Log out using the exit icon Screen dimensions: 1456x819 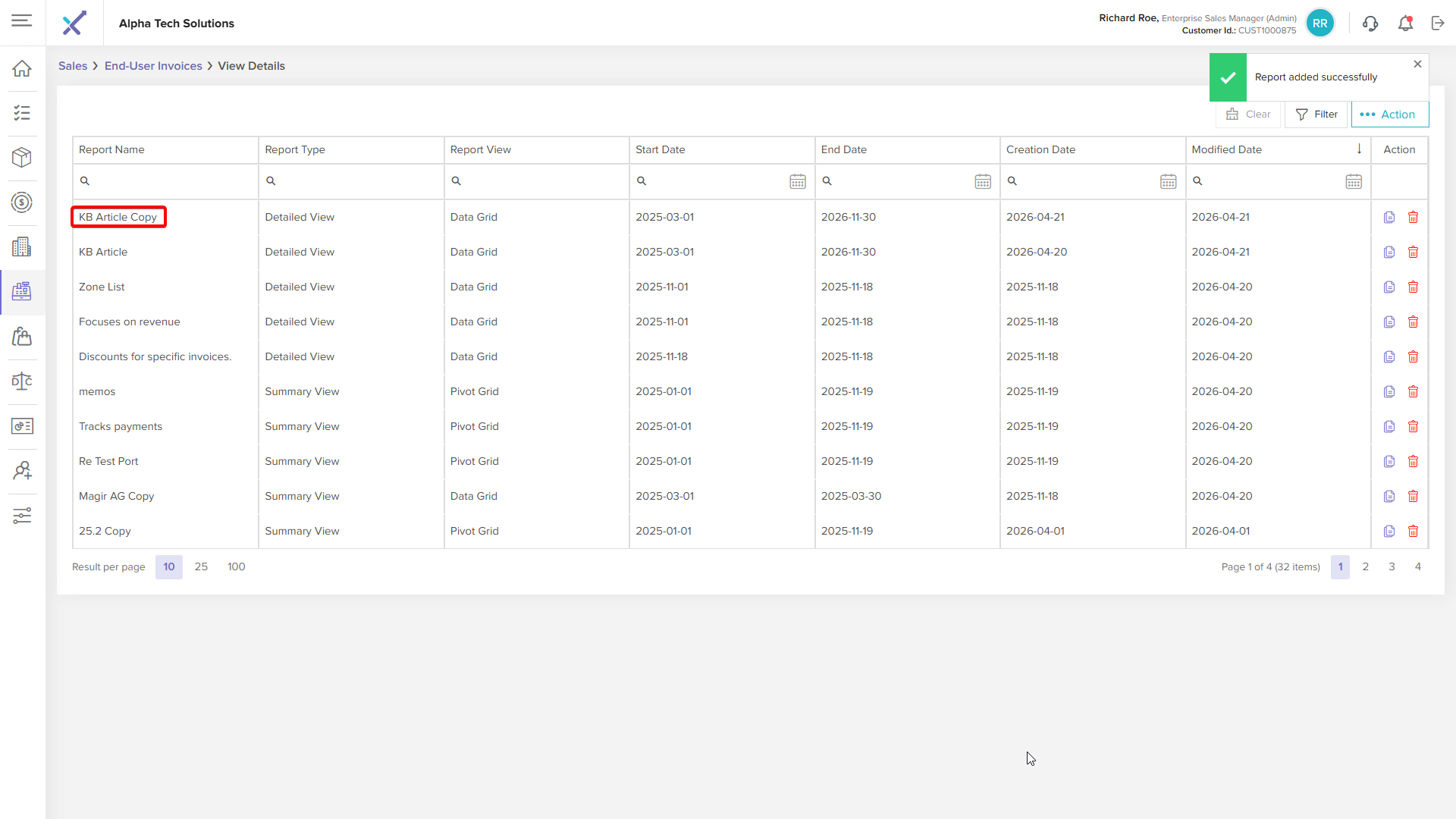(x=1438, y=24)
